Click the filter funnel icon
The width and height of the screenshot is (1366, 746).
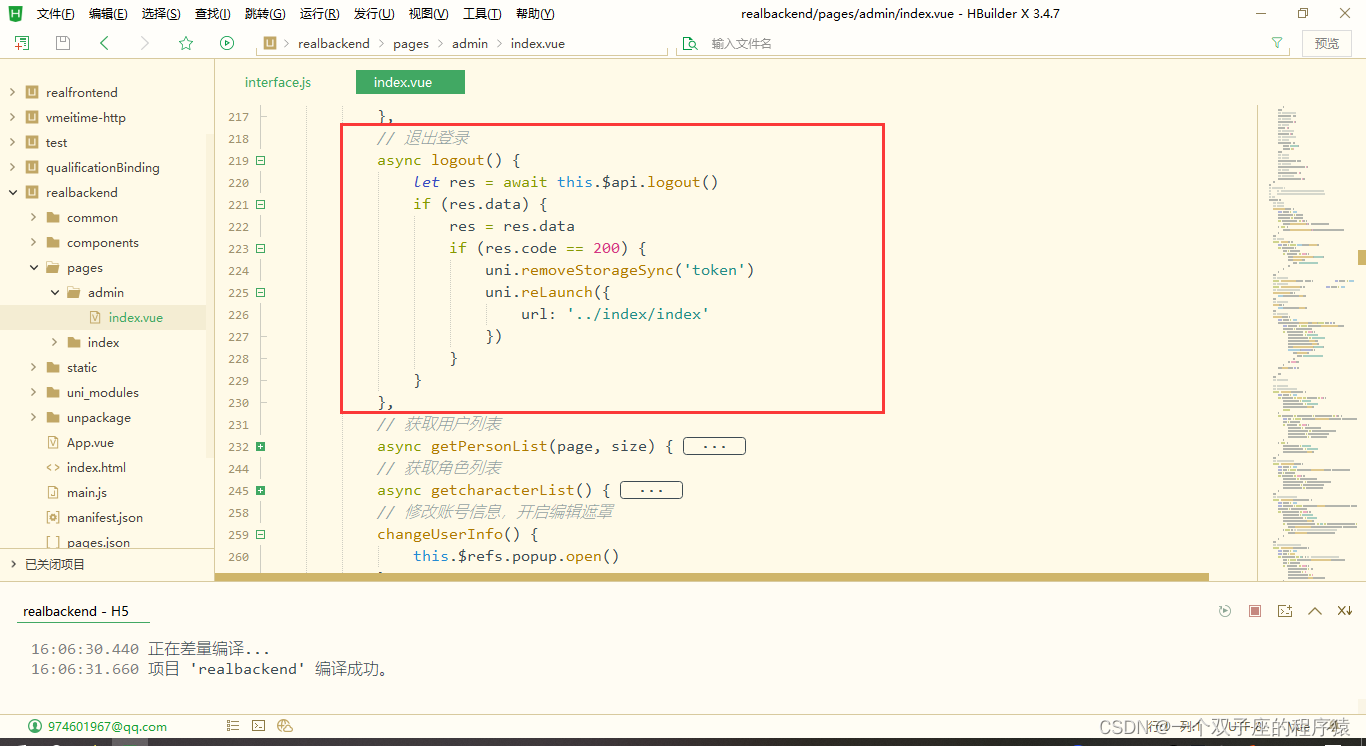(x=1277, y=43)
